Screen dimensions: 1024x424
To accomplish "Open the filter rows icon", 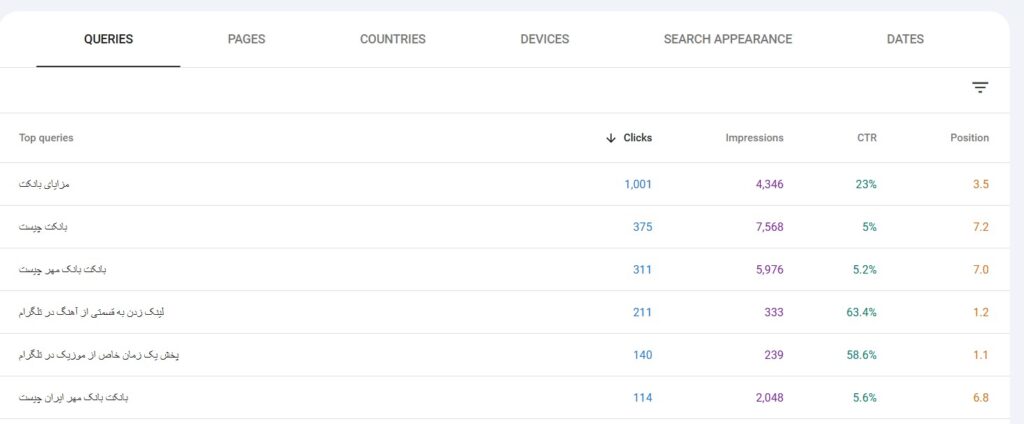I will (x=980, y=88).
